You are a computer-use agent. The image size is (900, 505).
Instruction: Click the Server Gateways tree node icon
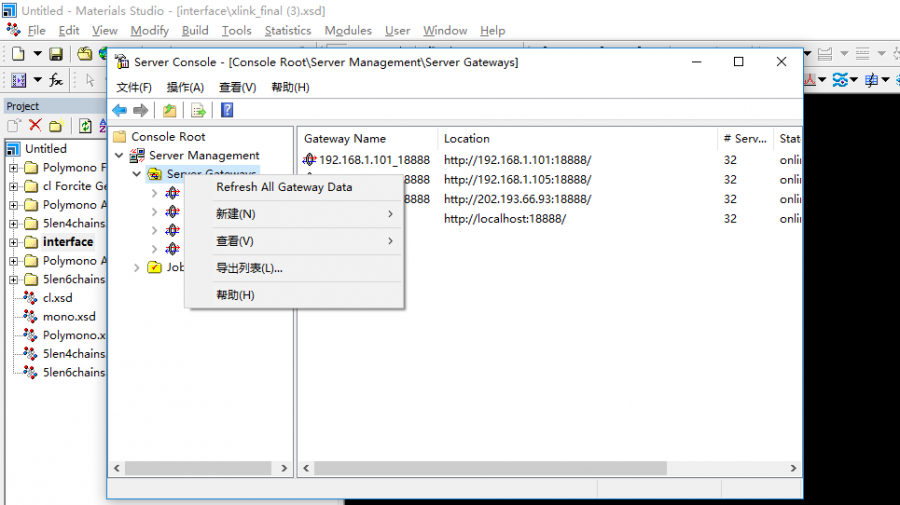pyautogui.click(x=154, y=174)
